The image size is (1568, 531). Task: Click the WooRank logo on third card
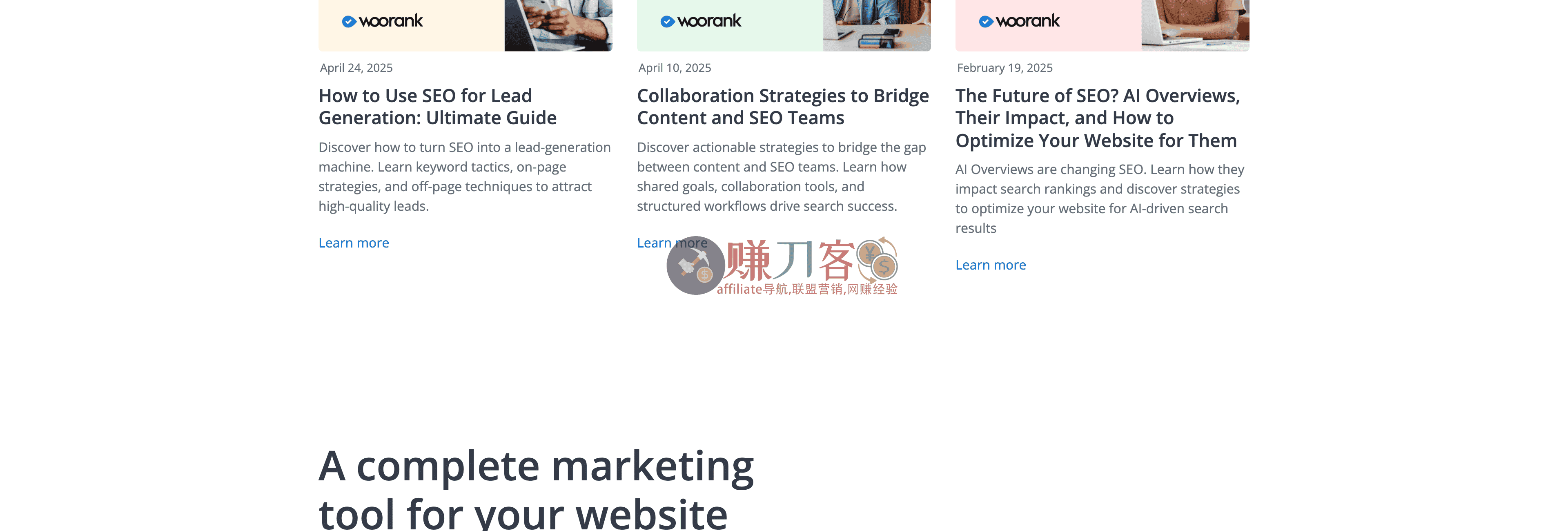[x=1019, y=21]
